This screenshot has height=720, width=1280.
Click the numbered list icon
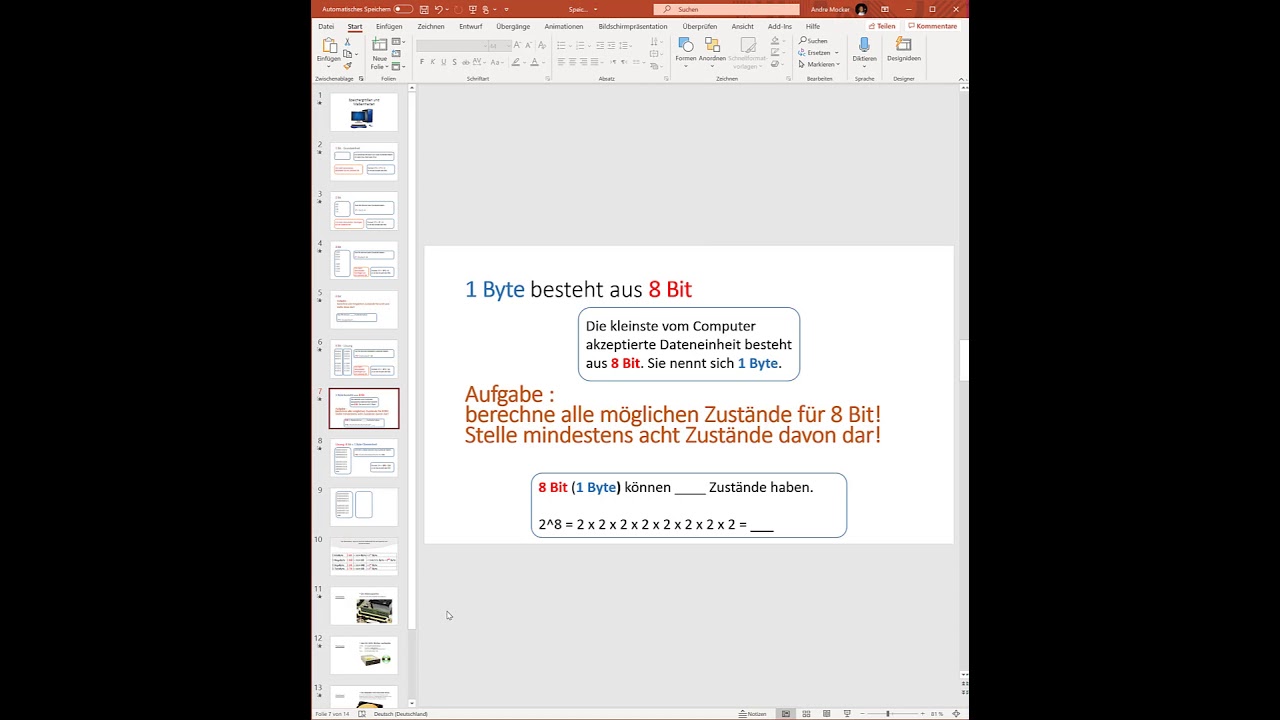(581, 45)
